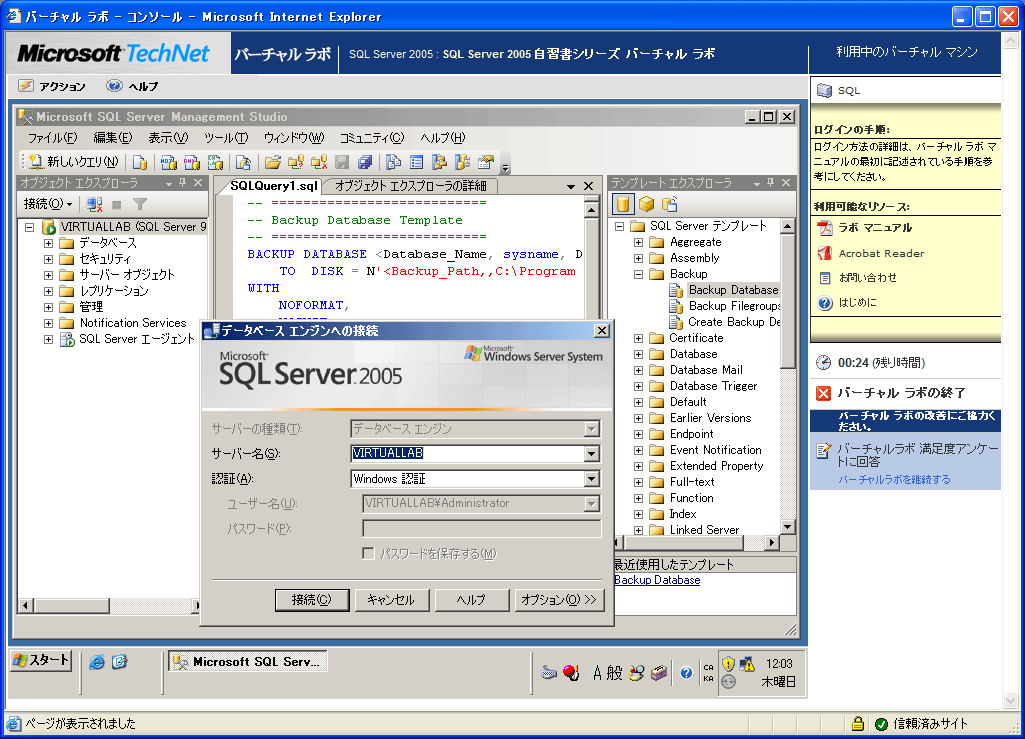1025x739 pixels.
Task: Expand the Function templates folder
Action: 639,498
